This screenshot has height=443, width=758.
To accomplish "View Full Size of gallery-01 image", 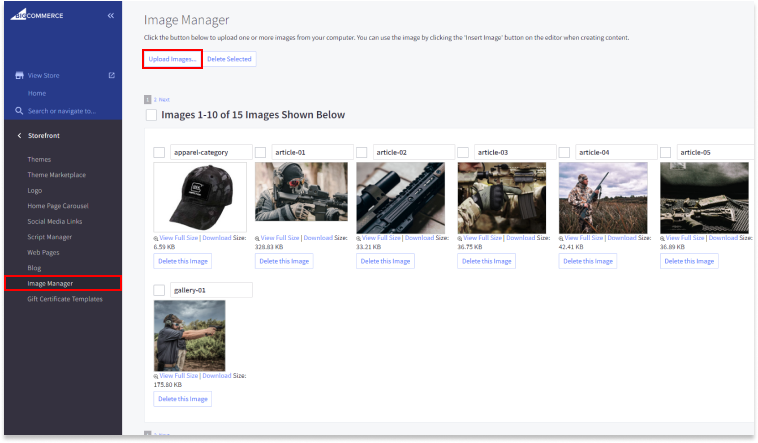I will (x=179, y=376).
